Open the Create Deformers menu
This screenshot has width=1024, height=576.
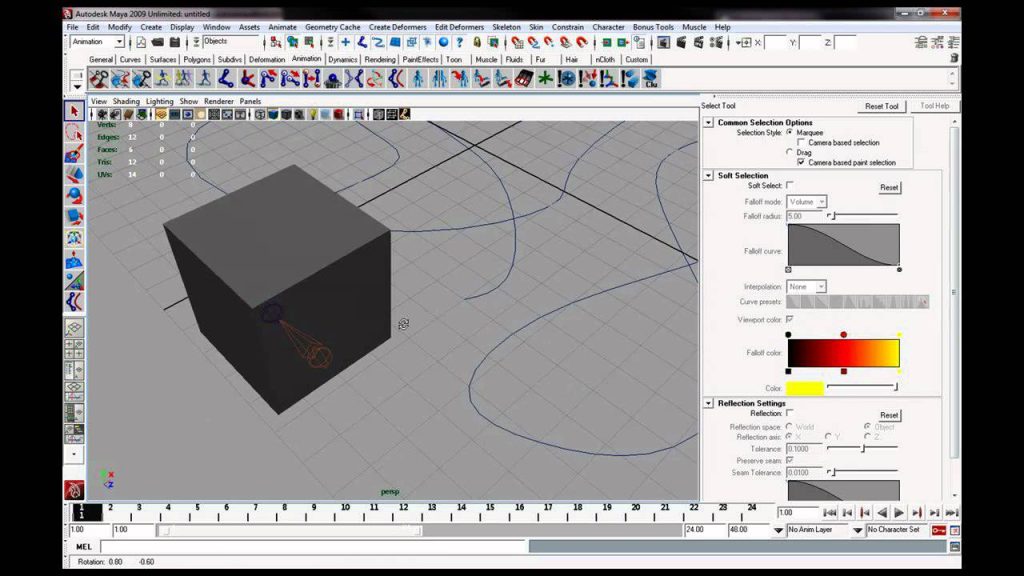coord(397,27)
